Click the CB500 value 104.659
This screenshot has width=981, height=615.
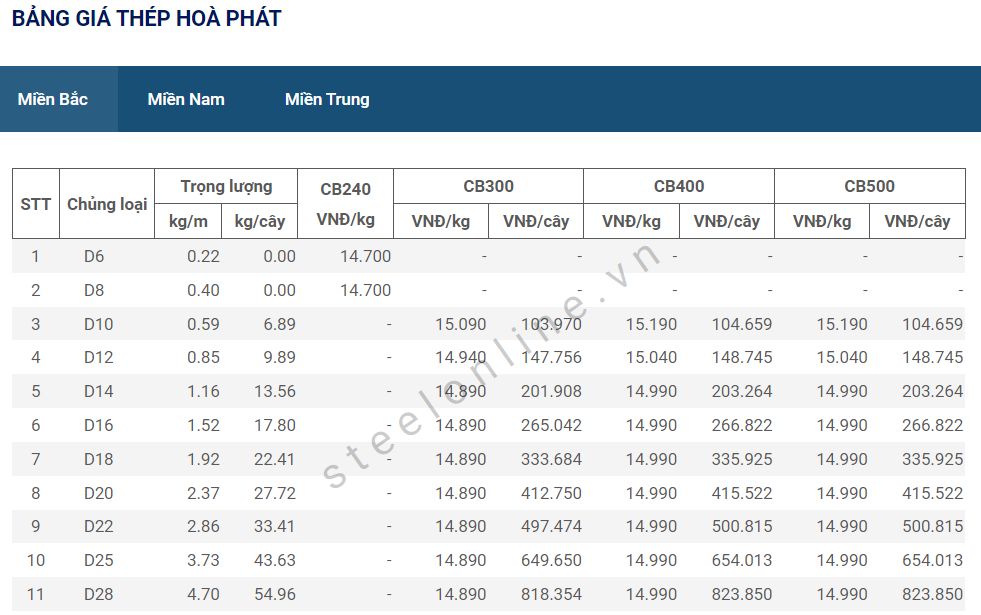[932, 324]
